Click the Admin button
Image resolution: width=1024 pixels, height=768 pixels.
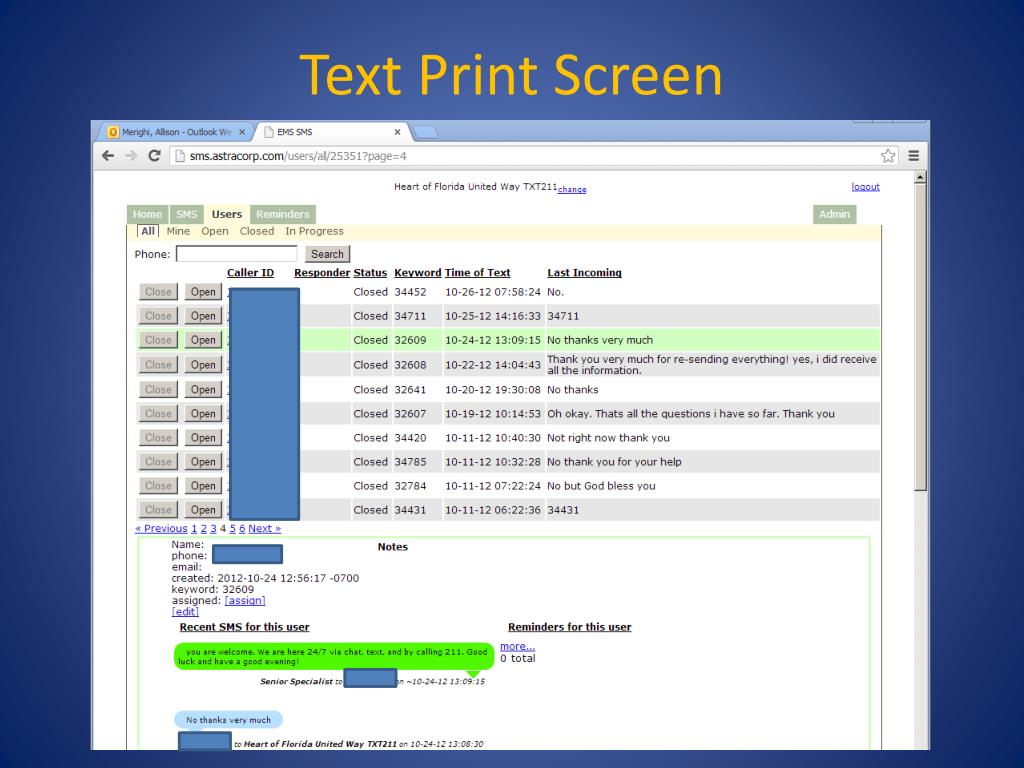[x=834, y=214]
